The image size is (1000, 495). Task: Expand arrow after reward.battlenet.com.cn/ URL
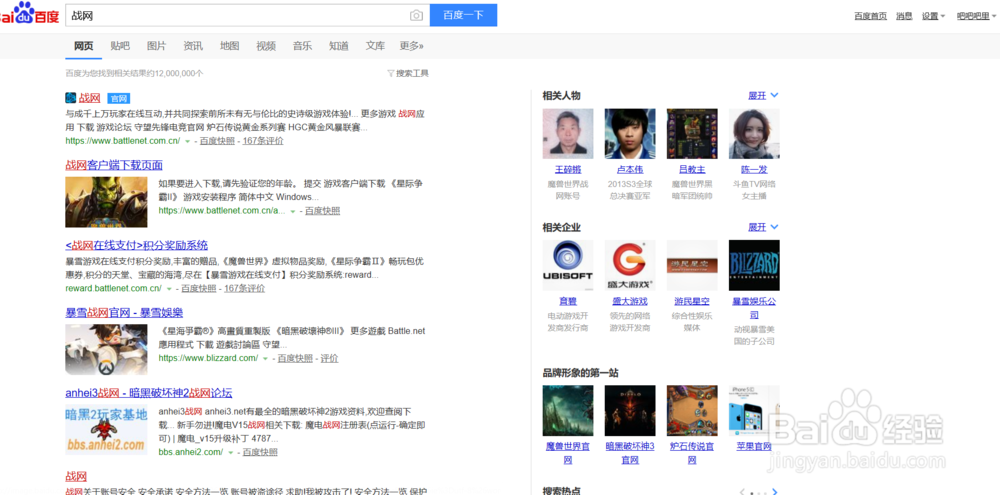pos(169,288)
